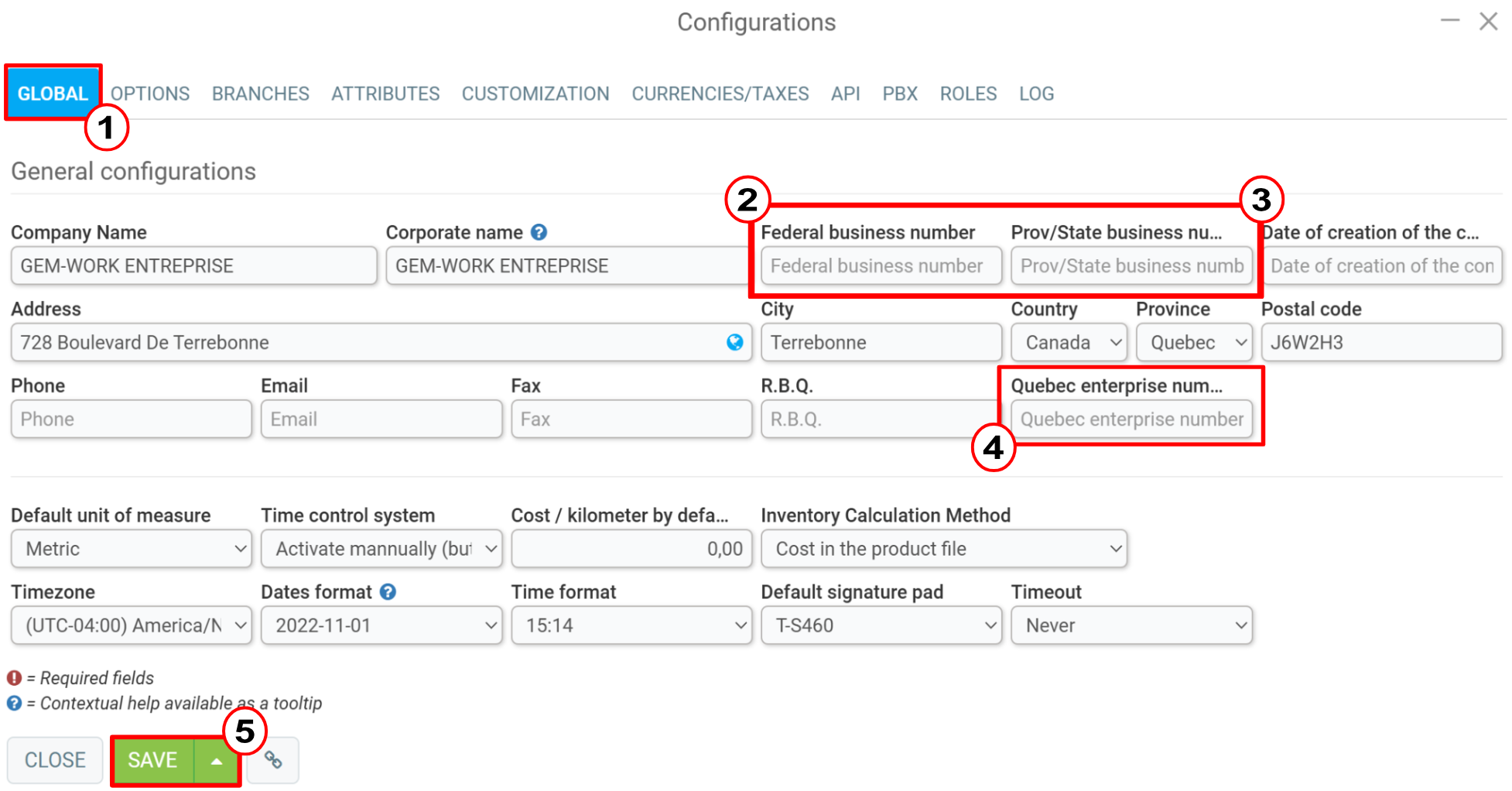The height and width of the screenshot is (791, 1512).
Task: Open the Default signature pad dropdown
Action: click(x=881, y=625)
